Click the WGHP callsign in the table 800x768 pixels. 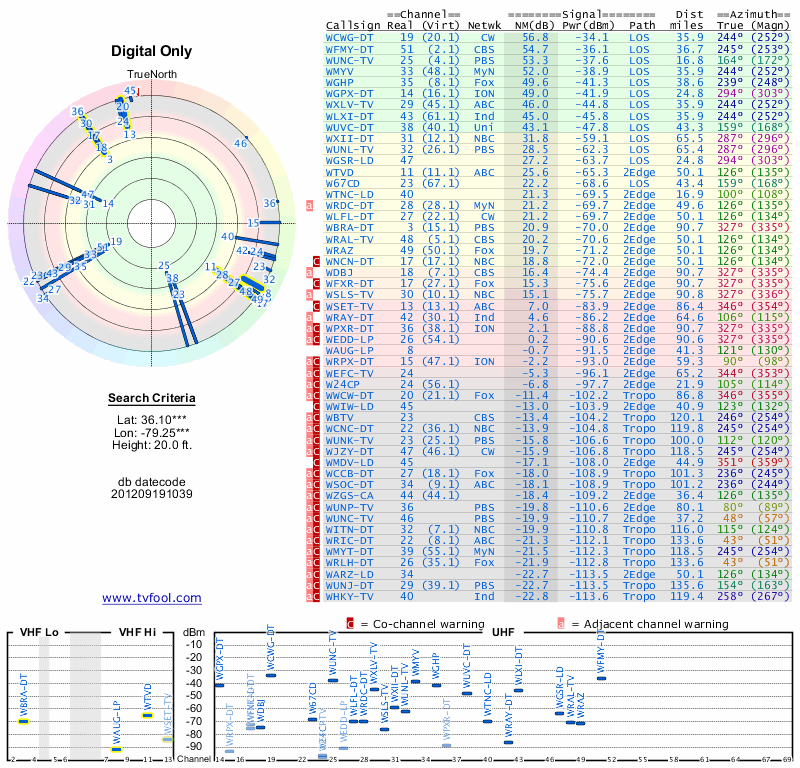coord(340,83)
